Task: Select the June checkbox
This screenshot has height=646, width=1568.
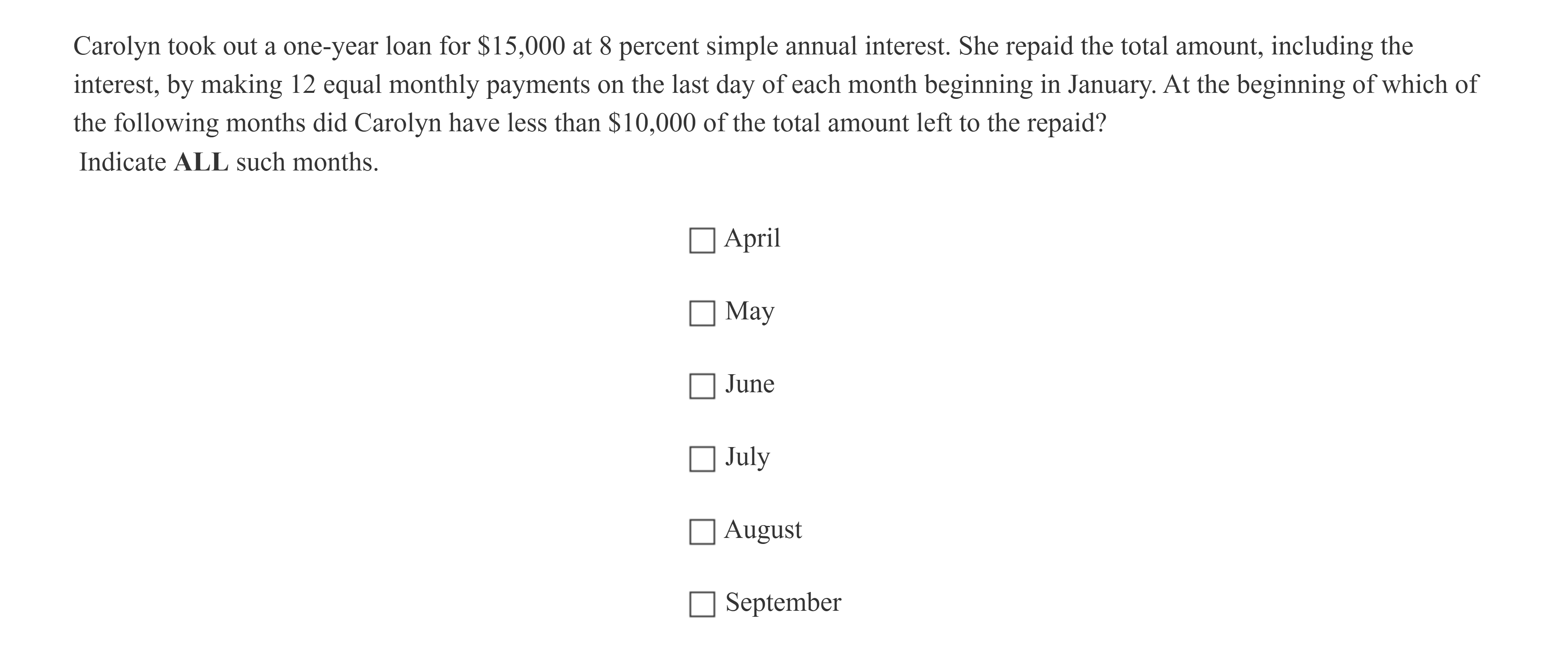Action: pos(702,386)
